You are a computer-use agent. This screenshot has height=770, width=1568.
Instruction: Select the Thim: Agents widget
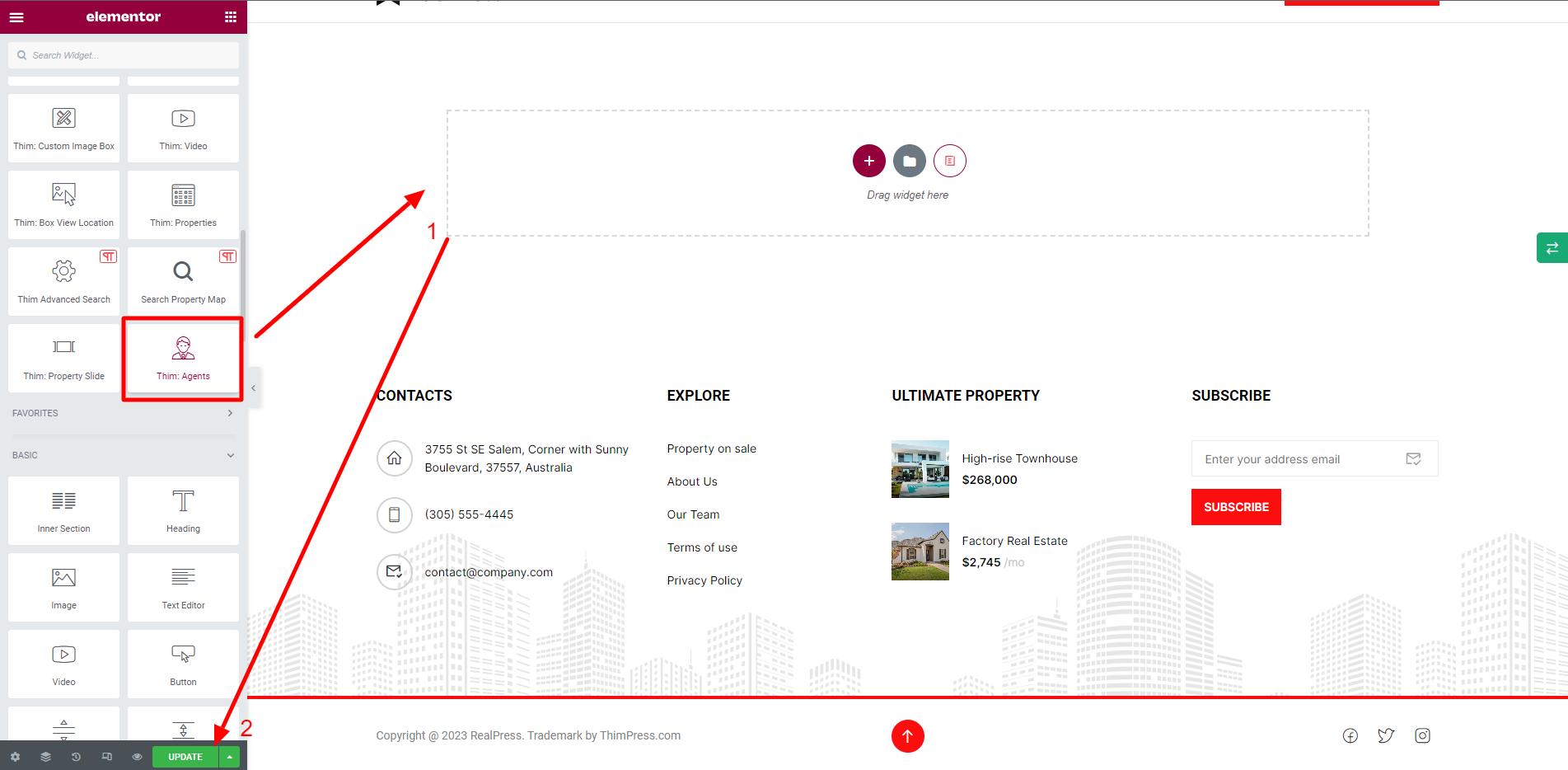(183, 358)
